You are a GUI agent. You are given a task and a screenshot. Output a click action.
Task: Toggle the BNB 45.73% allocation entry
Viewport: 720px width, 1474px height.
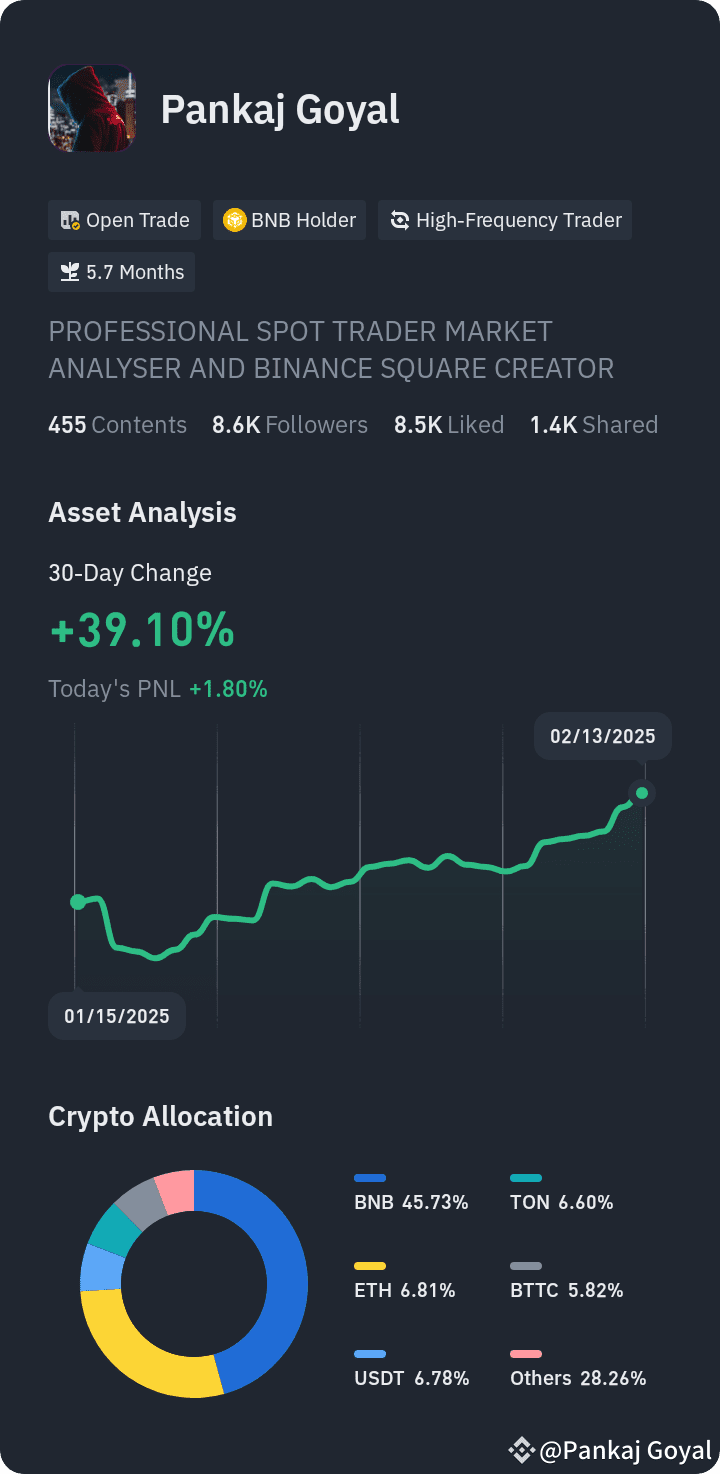pyautogui.click(x=412, y=1202)
